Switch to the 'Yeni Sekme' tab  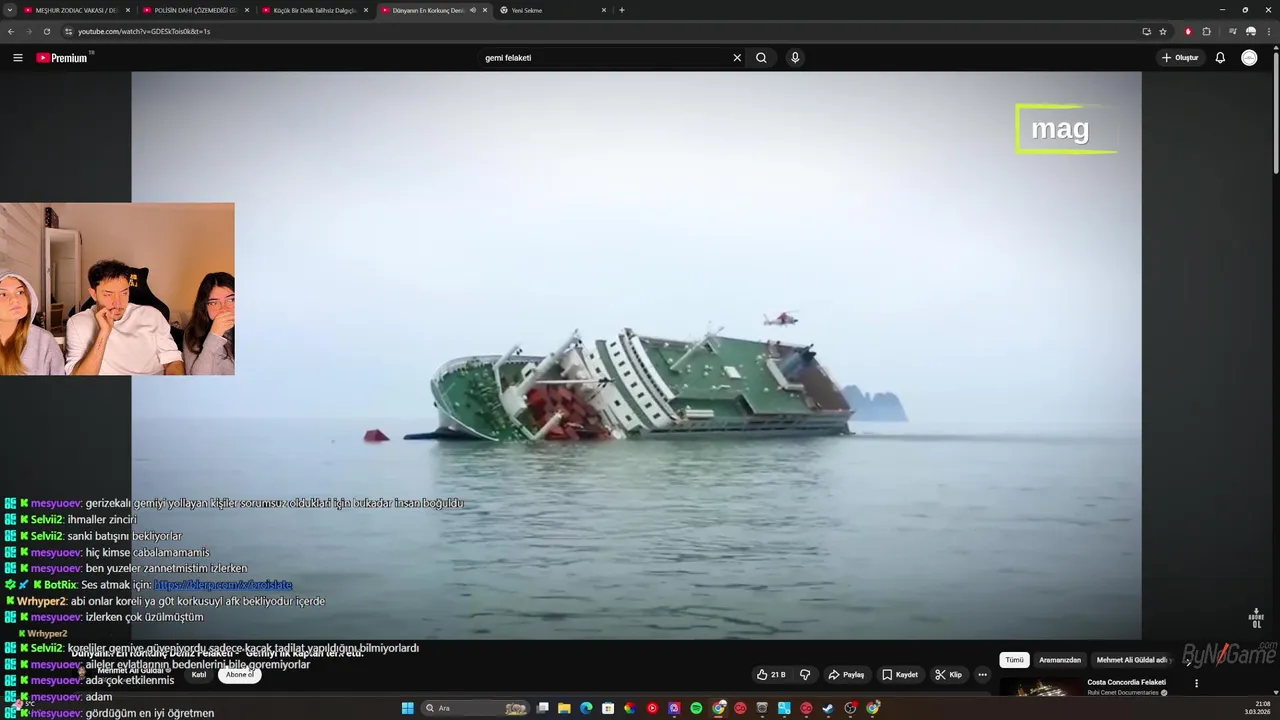click(552, 10)
